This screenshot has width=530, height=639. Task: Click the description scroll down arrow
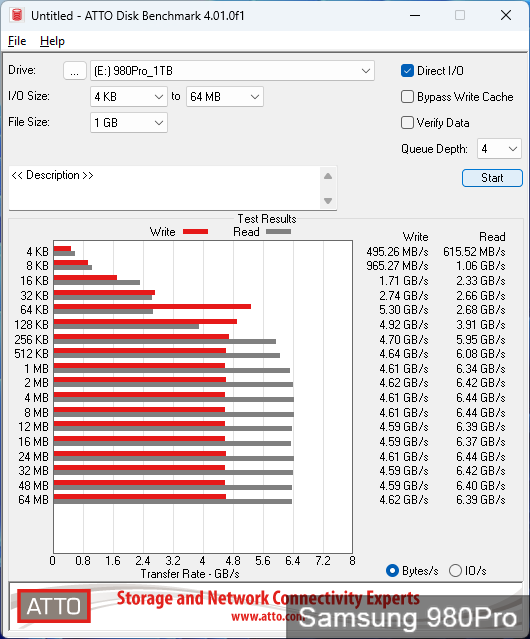[328, 201]
